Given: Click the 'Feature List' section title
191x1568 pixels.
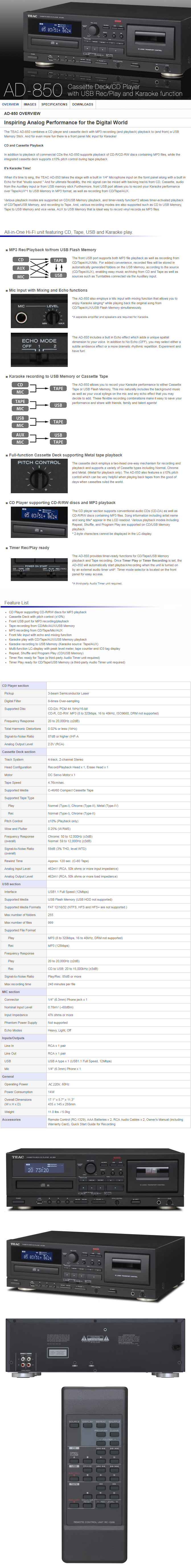Looking at the screenshot, I should coord(17,603).
